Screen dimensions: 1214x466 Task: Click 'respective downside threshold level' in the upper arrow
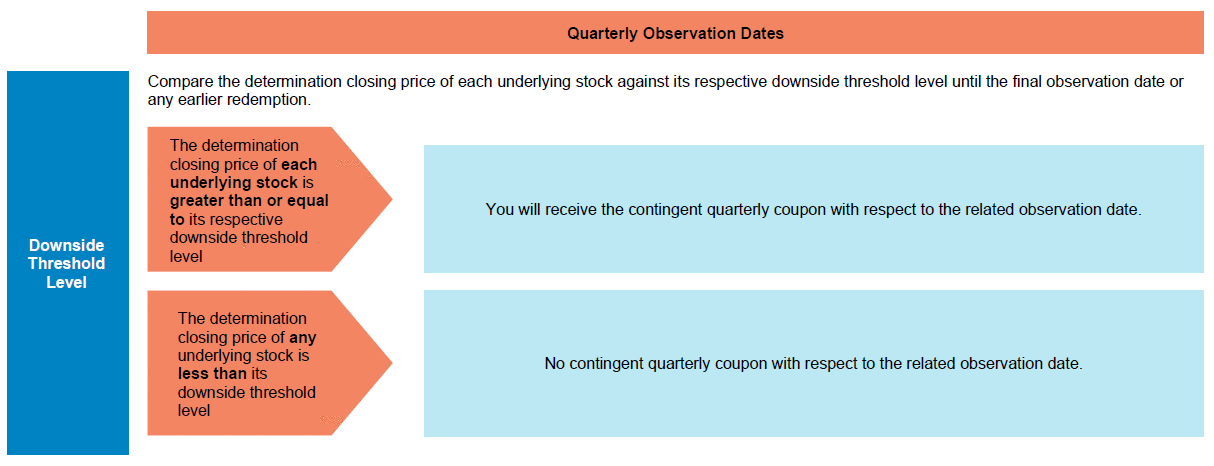pyautogui.click(x=239, y=237)
